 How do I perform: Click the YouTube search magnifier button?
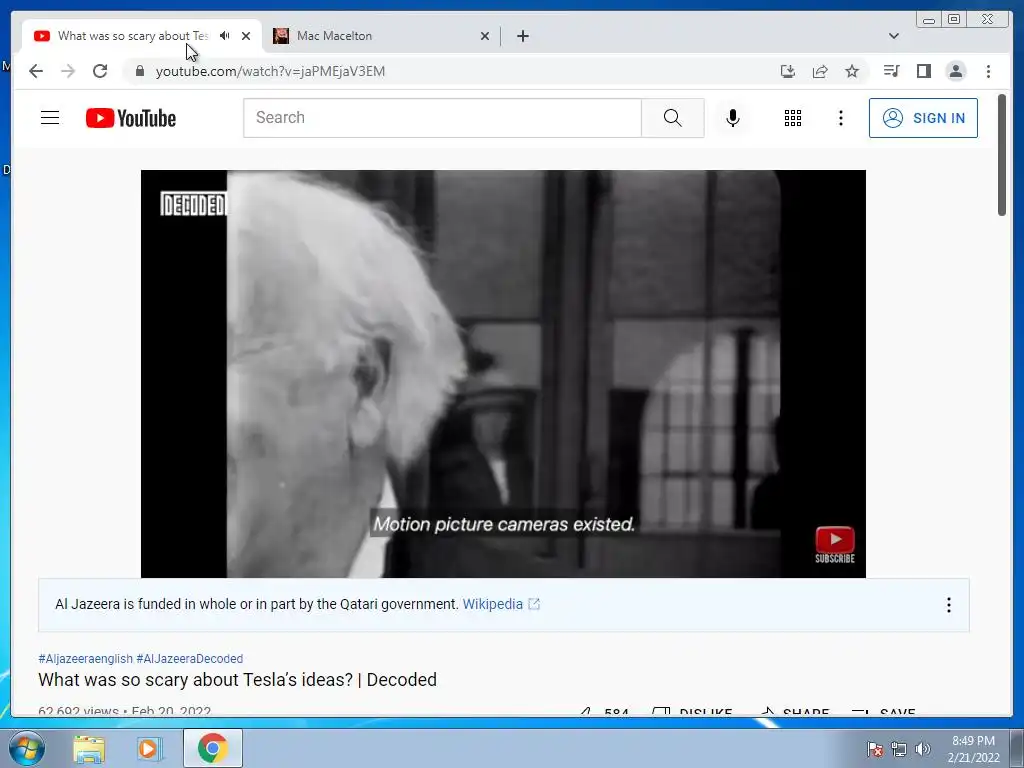(673, 118)
